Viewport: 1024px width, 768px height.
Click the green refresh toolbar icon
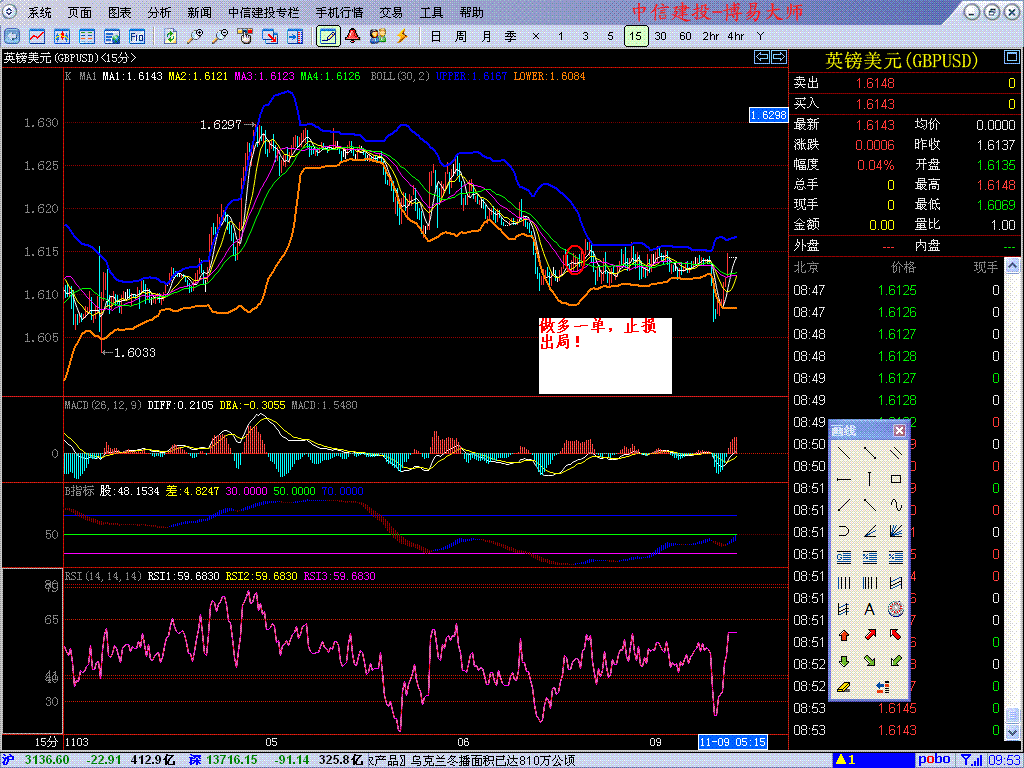click(170, 36)
